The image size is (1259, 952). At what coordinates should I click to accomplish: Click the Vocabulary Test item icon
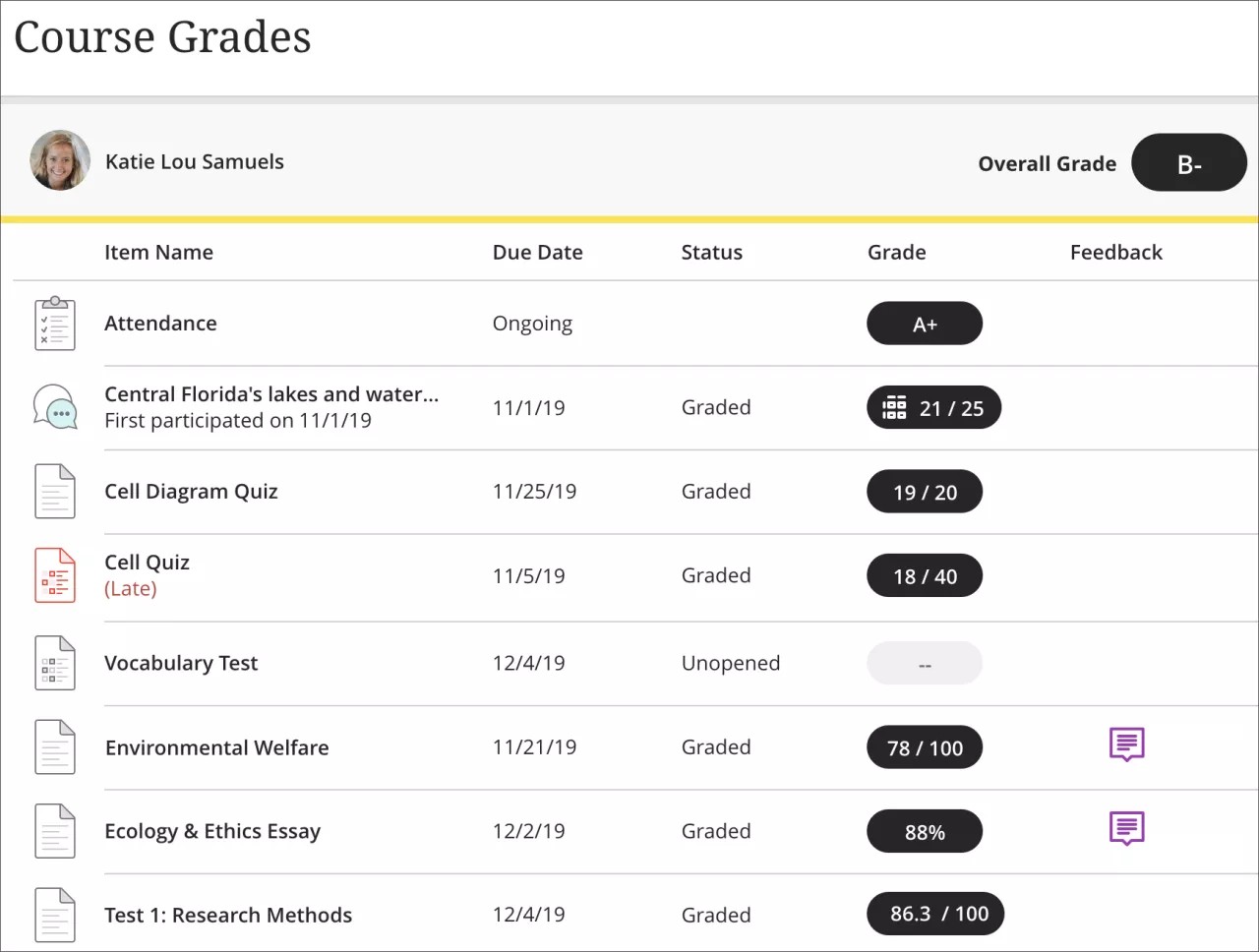pos(55,663)
